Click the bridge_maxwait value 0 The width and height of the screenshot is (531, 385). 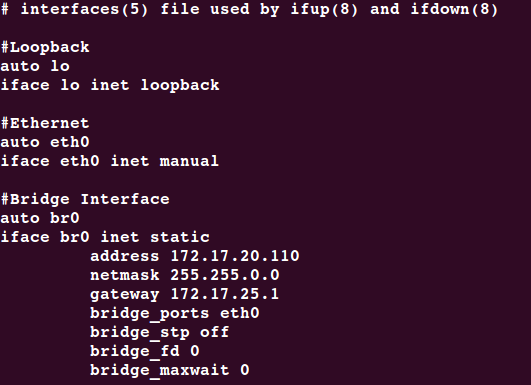(x=245, y=369)
